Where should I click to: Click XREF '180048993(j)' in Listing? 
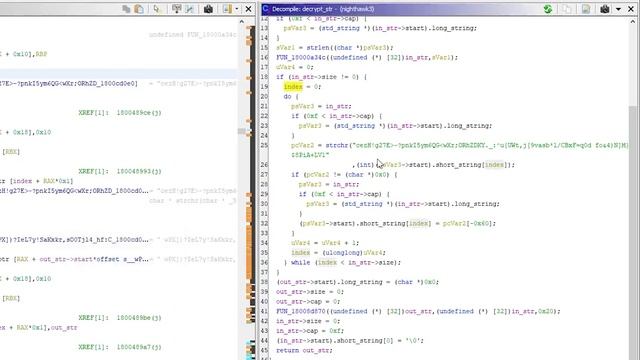click(x=139, y=171)
